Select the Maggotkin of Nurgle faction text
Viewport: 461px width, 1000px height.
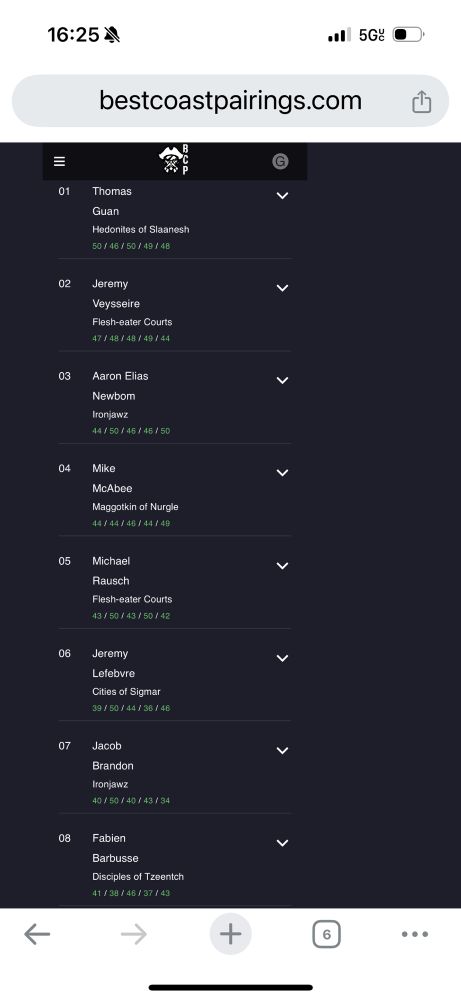135,507
